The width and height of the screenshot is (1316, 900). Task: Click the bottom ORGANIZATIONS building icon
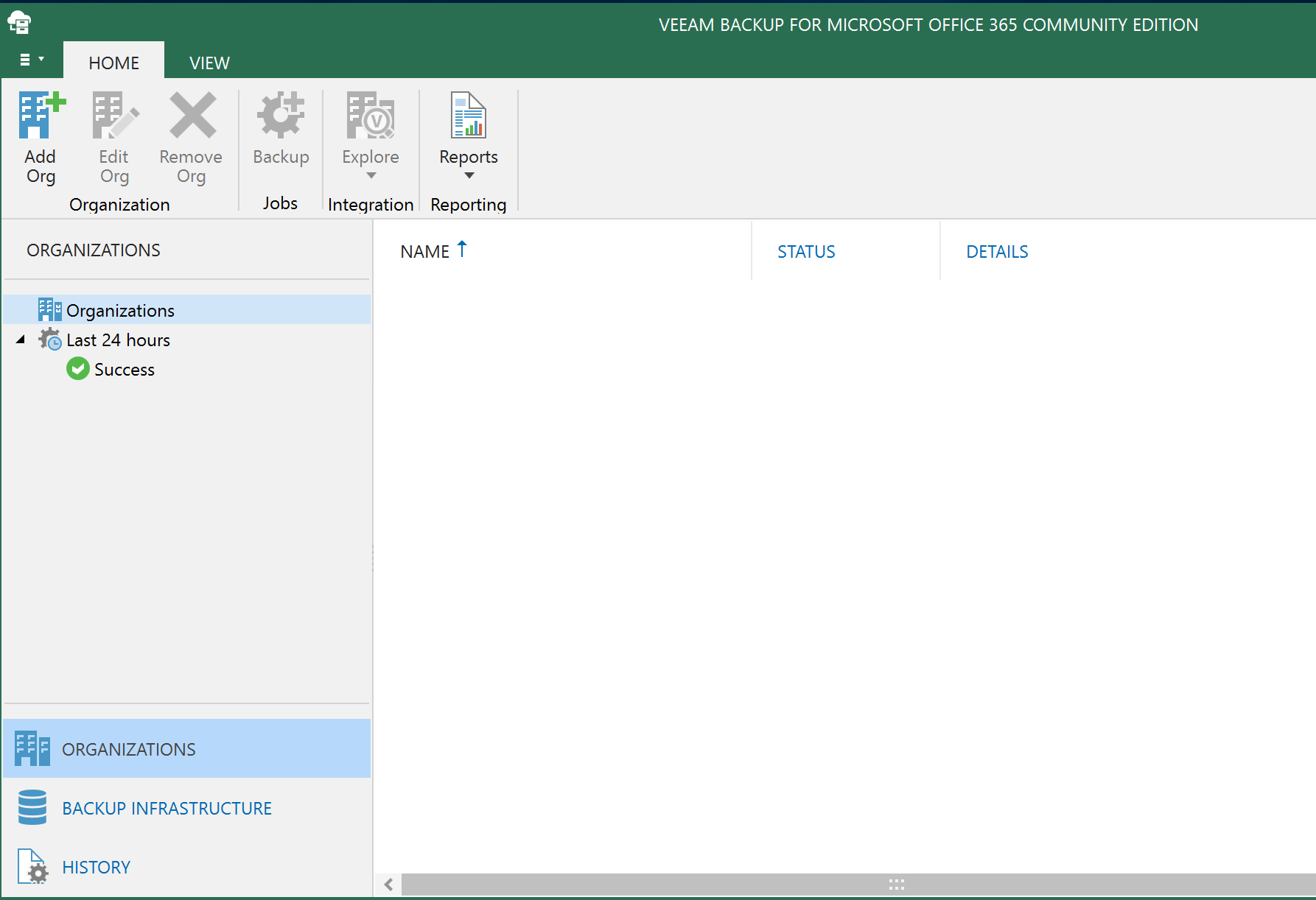tap(32, 748)
